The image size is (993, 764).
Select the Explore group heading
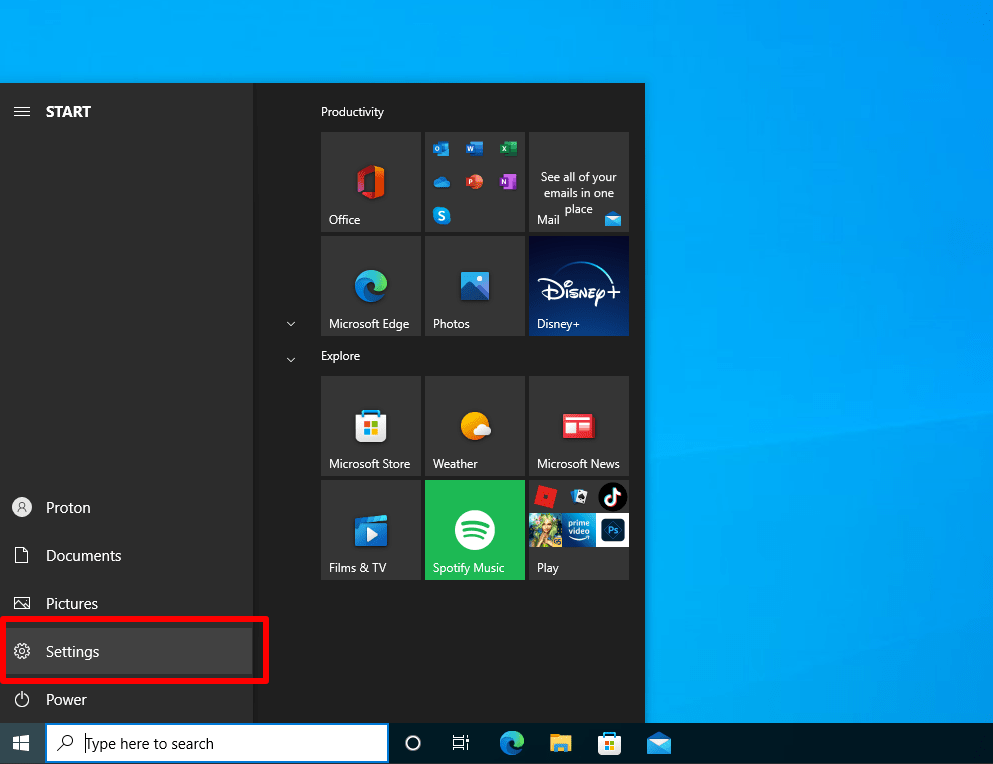(340, 356)
